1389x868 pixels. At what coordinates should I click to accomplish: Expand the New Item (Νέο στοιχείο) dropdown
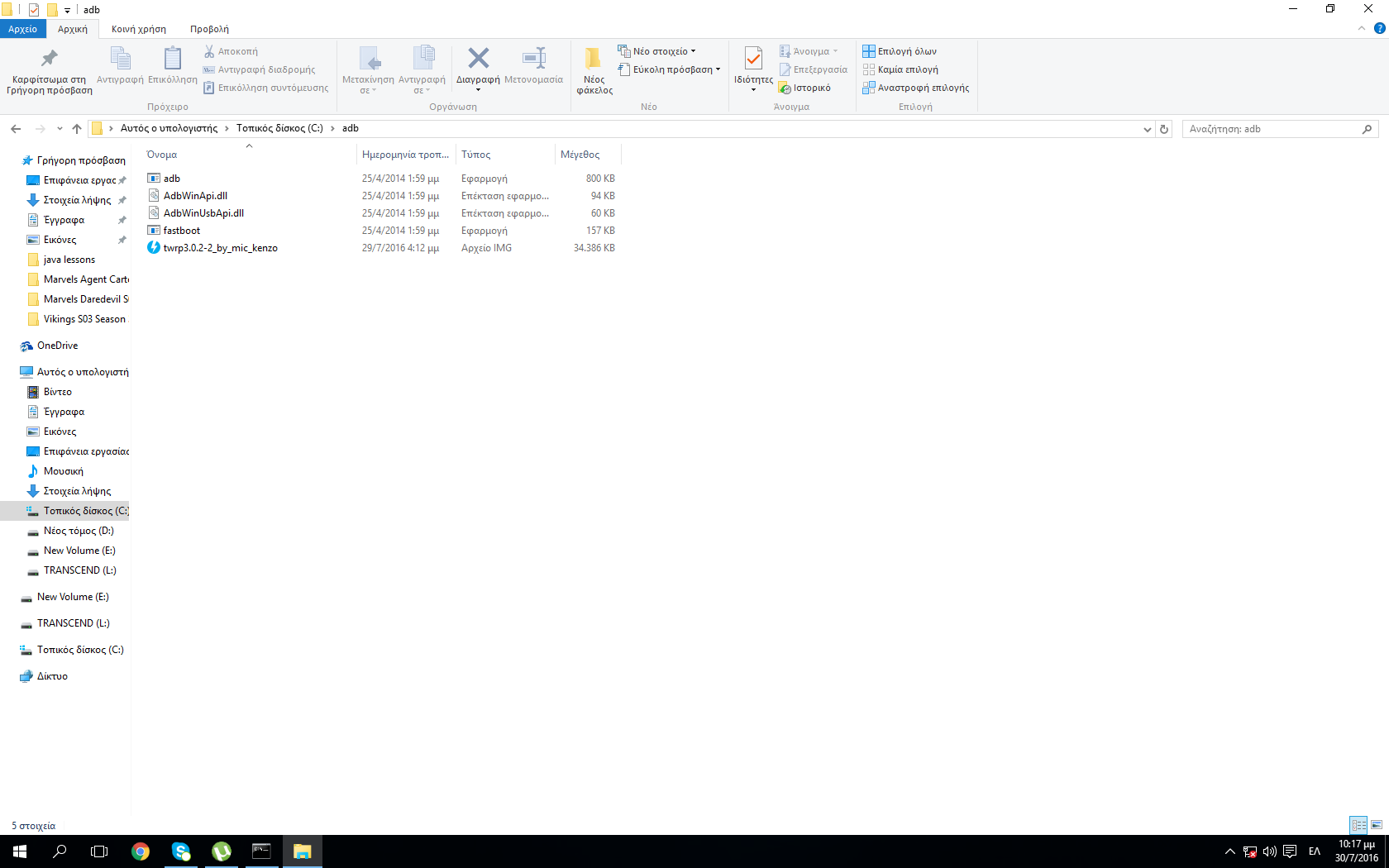[658, 51]
